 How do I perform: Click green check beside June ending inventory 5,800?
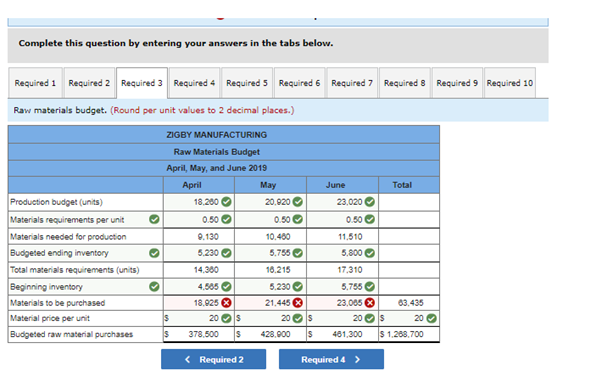click(x=370, y=253)
